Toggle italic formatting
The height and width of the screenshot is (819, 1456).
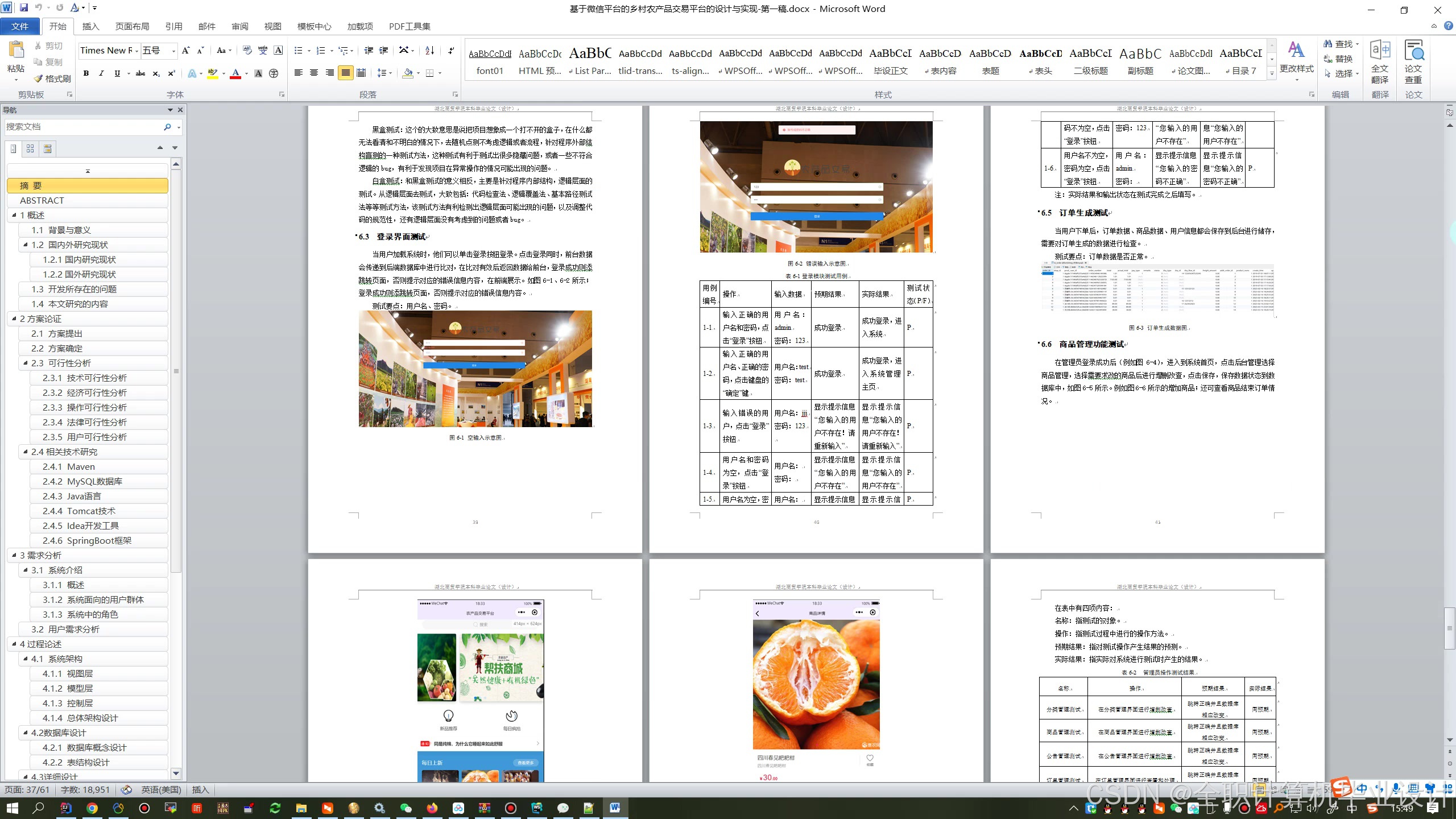coord(101,73)
